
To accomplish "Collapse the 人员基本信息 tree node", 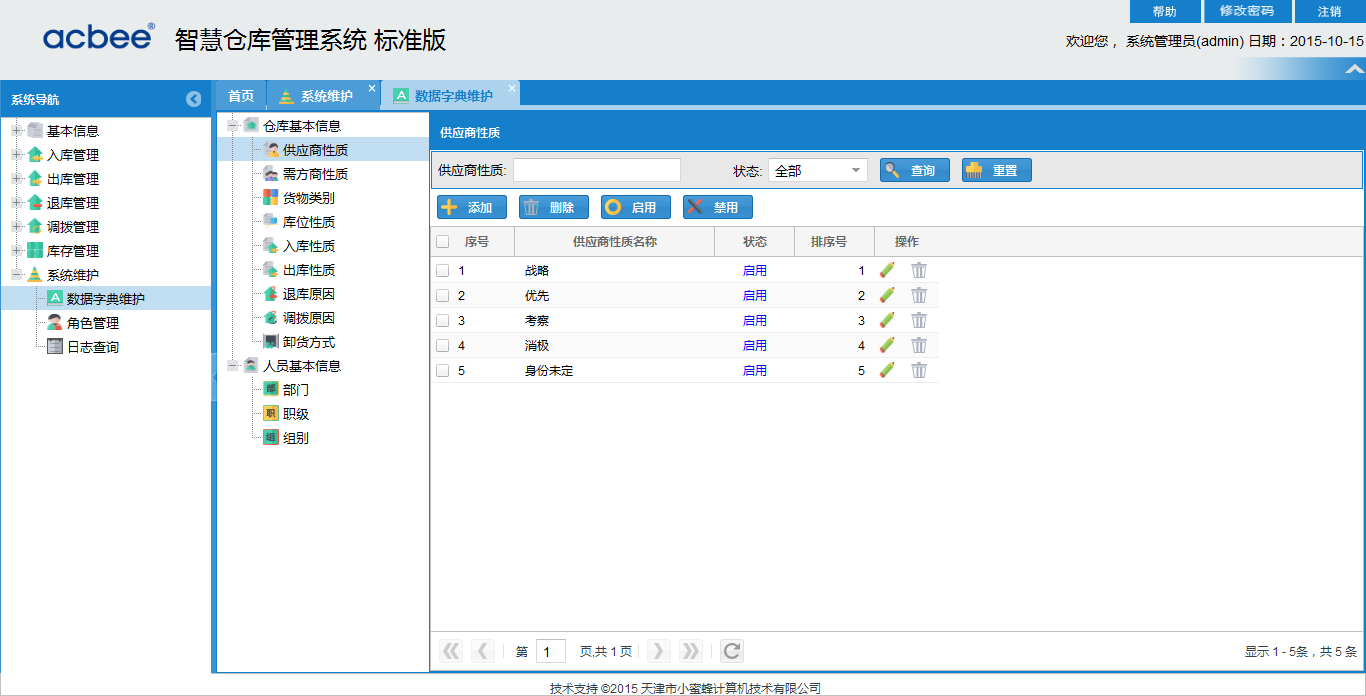I will [x=232, y=366].
